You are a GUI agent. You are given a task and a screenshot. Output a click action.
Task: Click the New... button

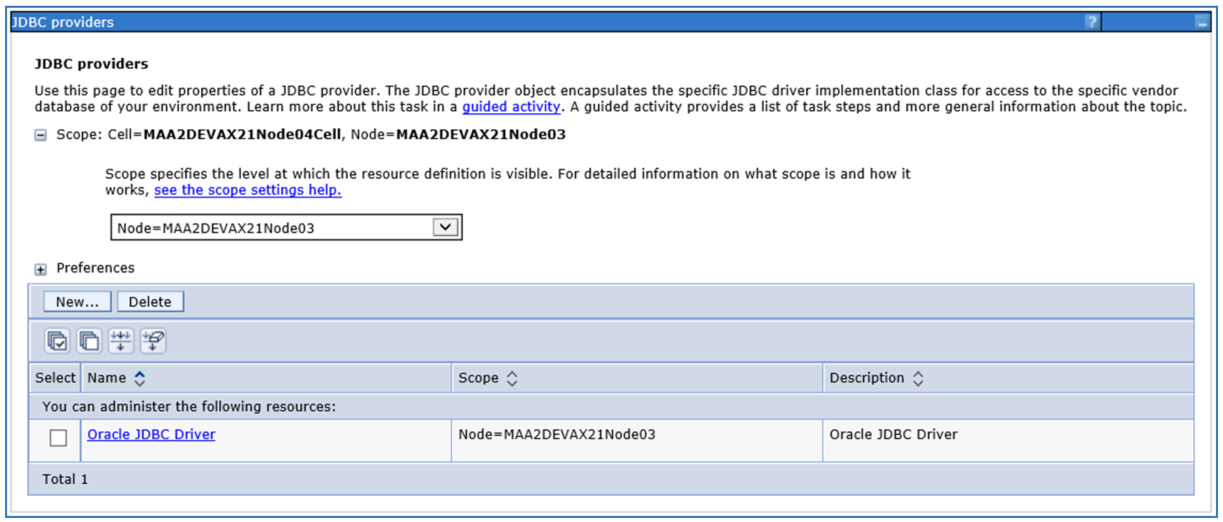pos(77,301)
